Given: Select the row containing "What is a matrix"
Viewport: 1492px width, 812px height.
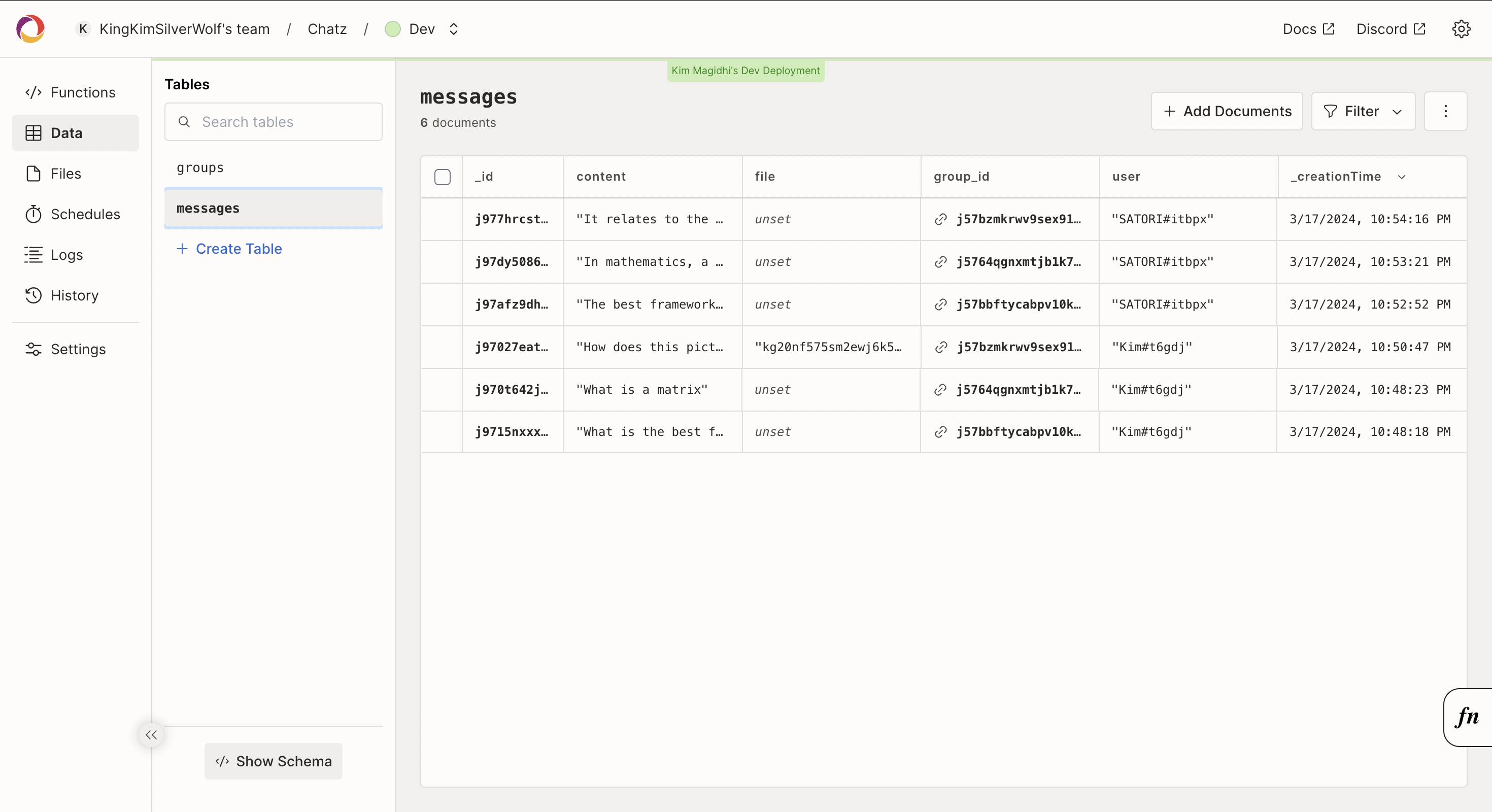Looking at the screenshot, I should [x=442, y=390].
